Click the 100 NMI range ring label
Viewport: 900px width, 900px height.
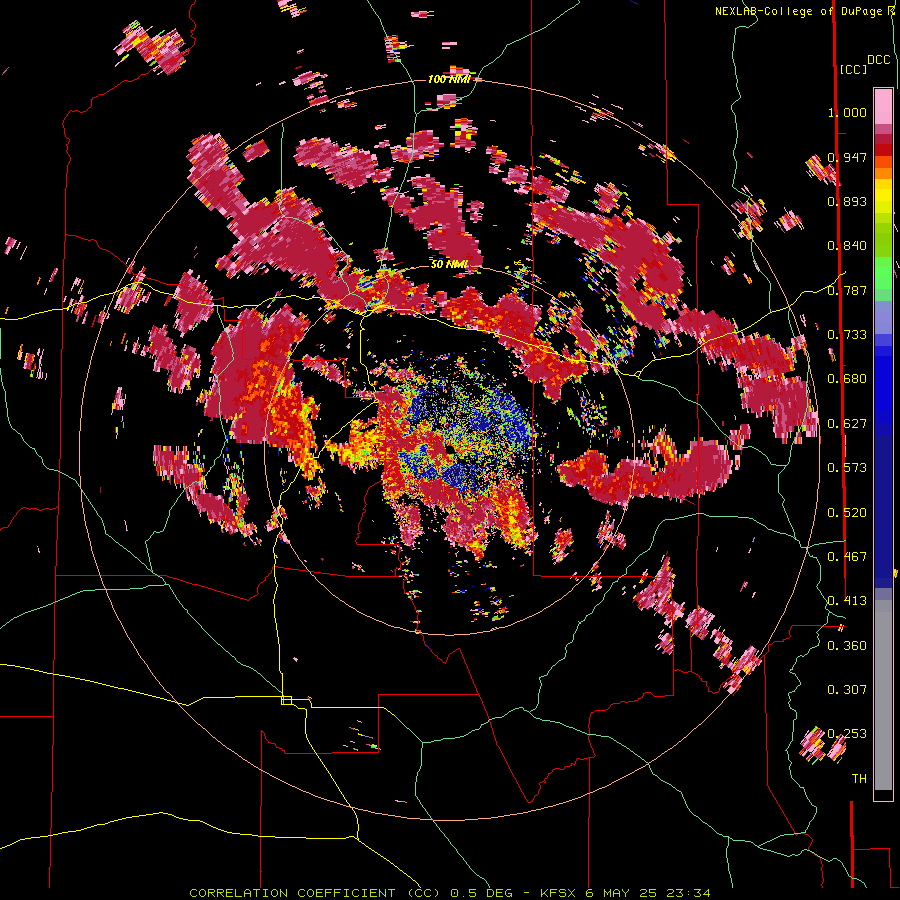pyautogui.click(x=449, y=79)
